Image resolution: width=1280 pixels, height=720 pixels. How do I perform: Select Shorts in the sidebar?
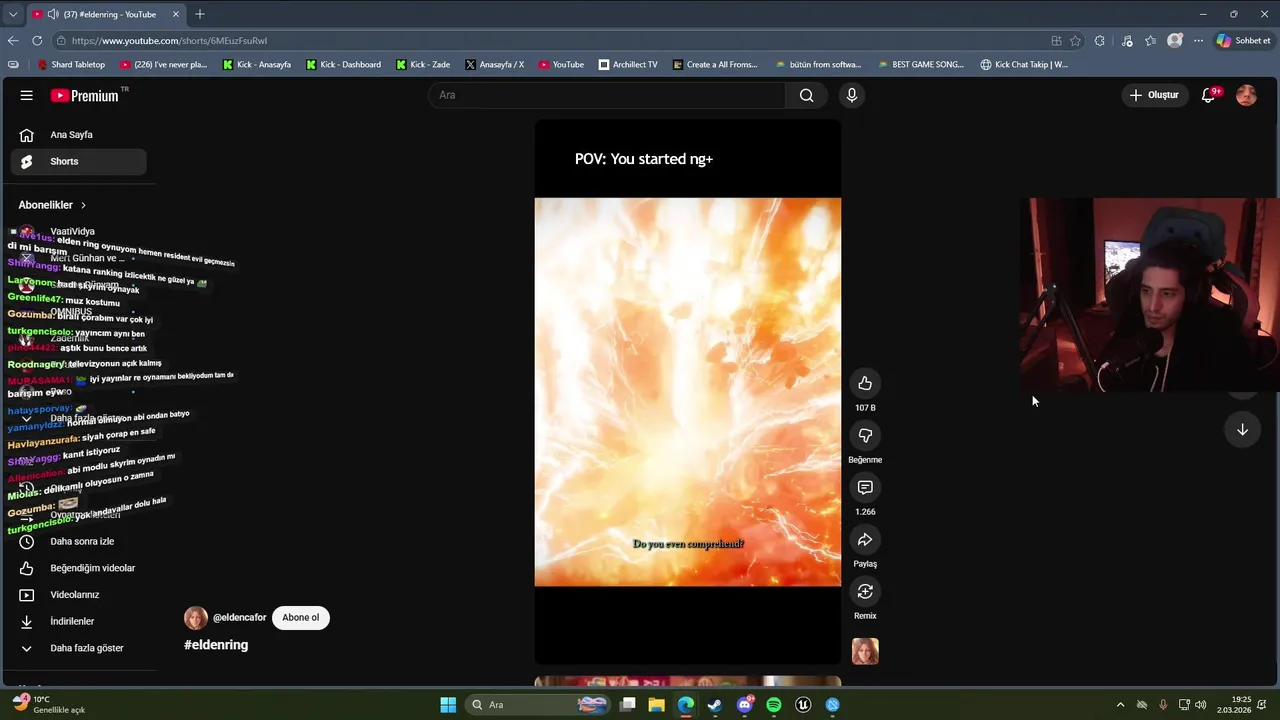point(78,161)
